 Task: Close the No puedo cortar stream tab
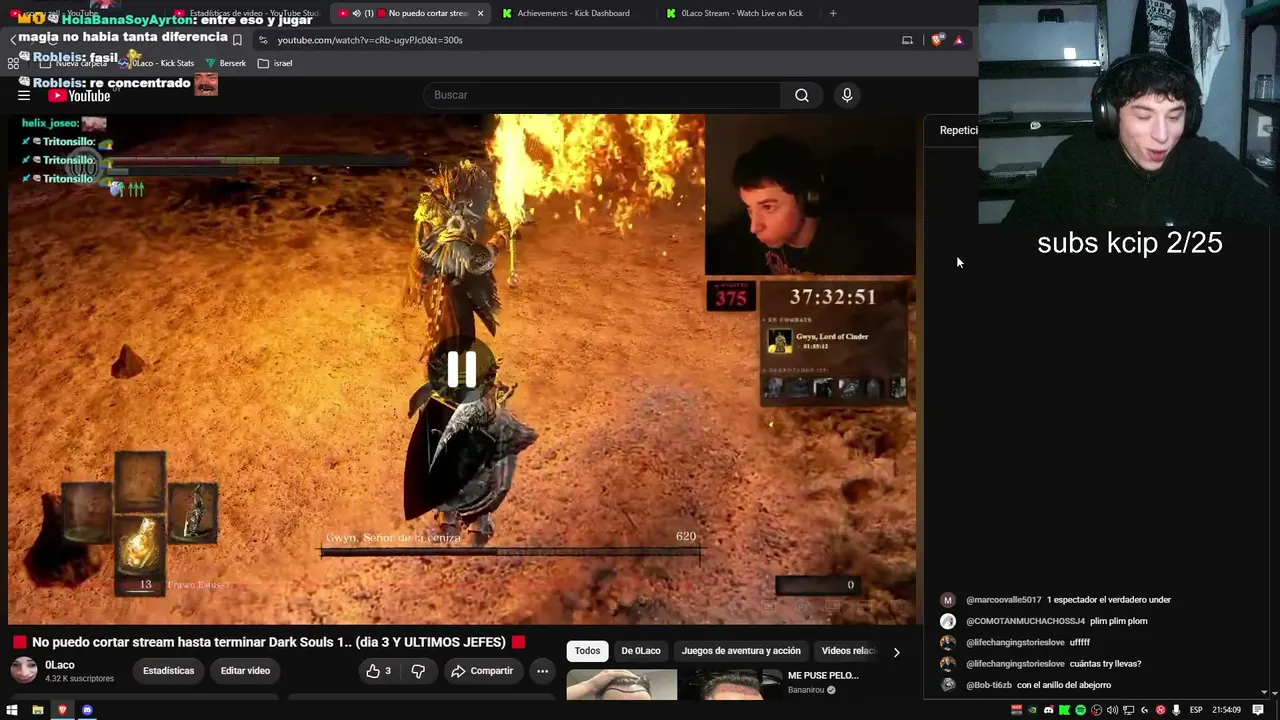point(481,13)
